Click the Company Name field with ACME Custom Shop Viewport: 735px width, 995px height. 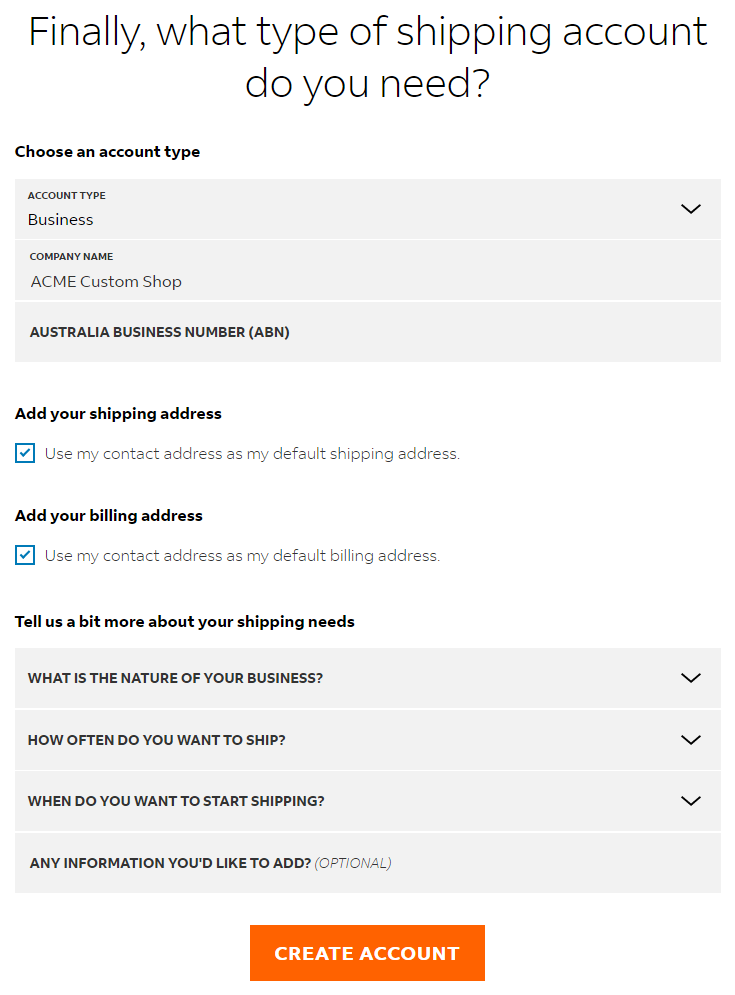tap(367, 272)
